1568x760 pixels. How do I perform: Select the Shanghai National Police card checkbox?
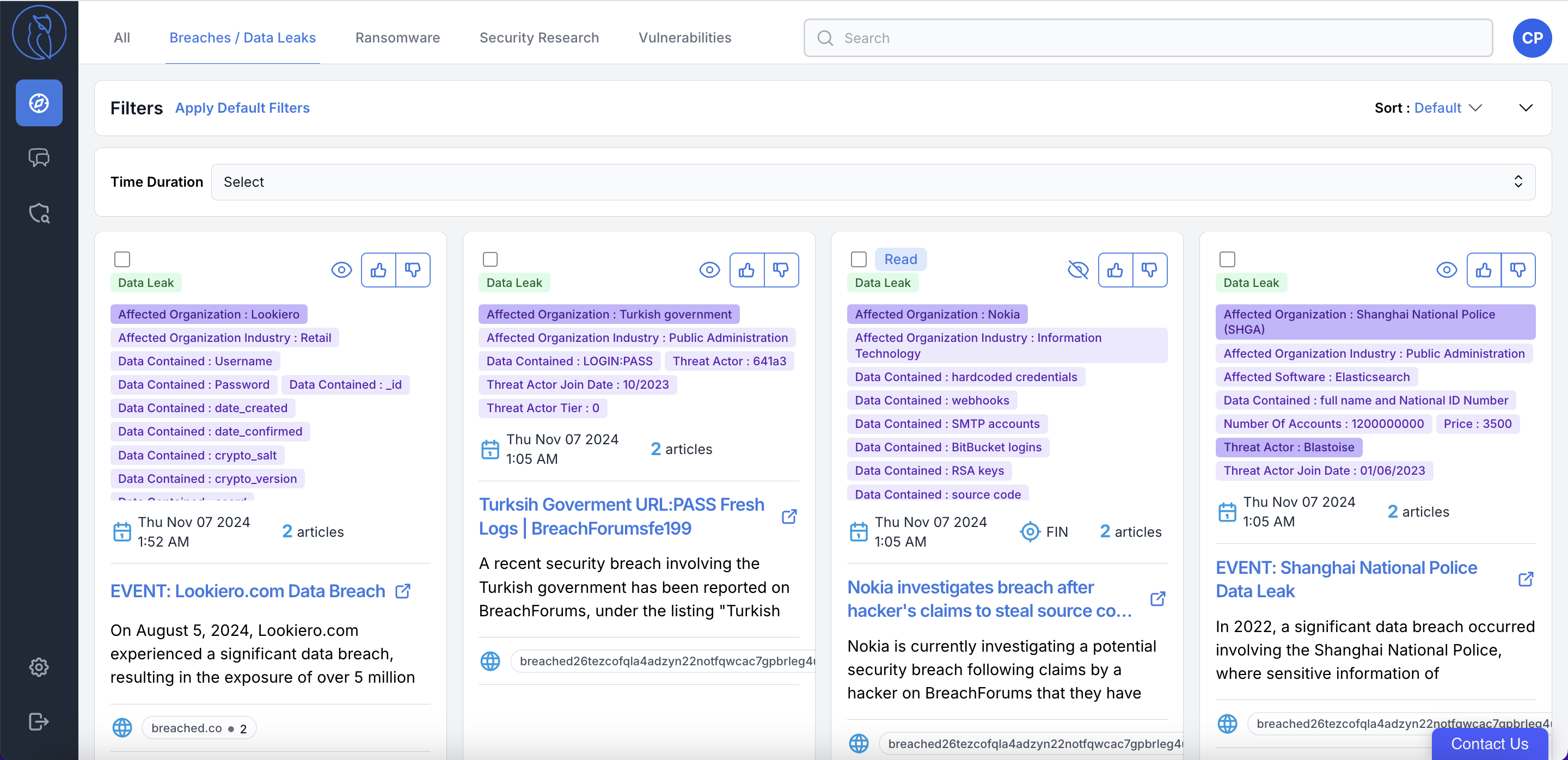1228,259
